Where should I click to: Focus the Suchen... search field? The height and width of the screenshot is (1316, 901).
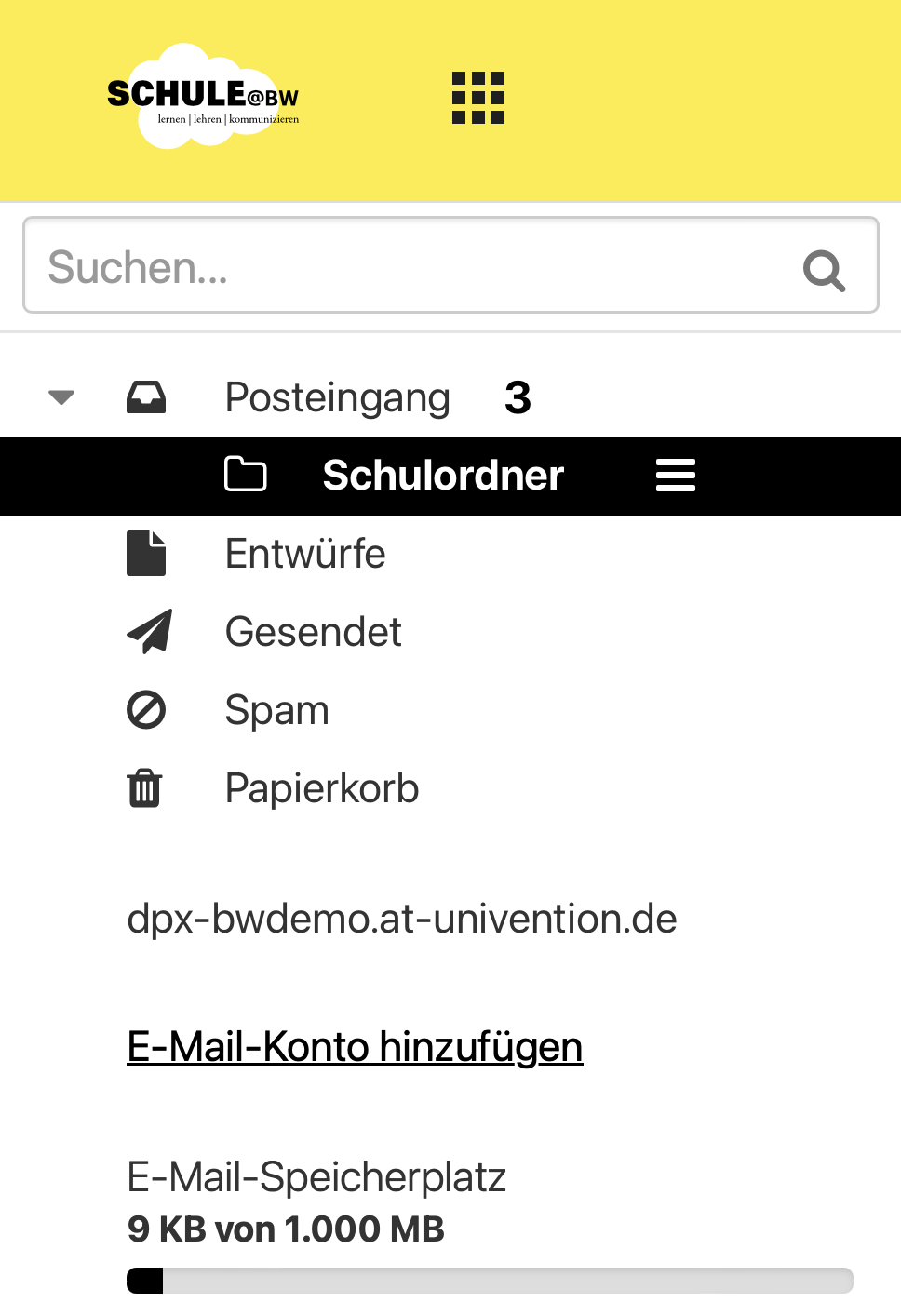coord(410,267)
